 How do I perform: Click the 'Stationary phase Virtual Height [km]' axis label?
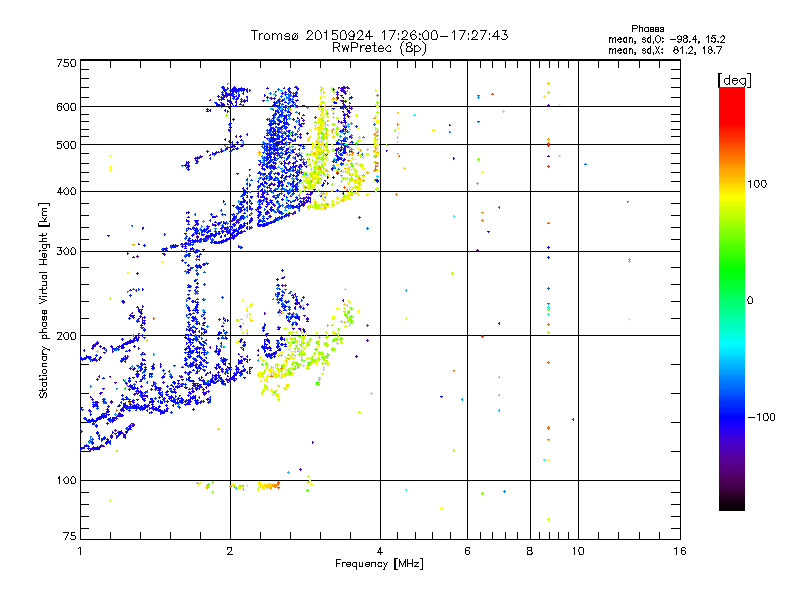[x=43, y=301]
